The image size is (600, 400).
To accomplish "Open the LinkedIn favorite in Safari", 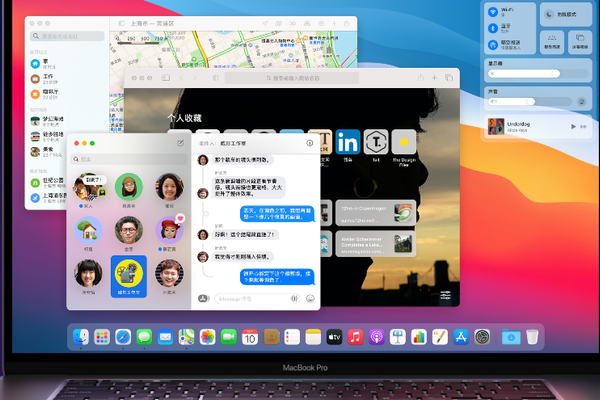I will 348,142.
